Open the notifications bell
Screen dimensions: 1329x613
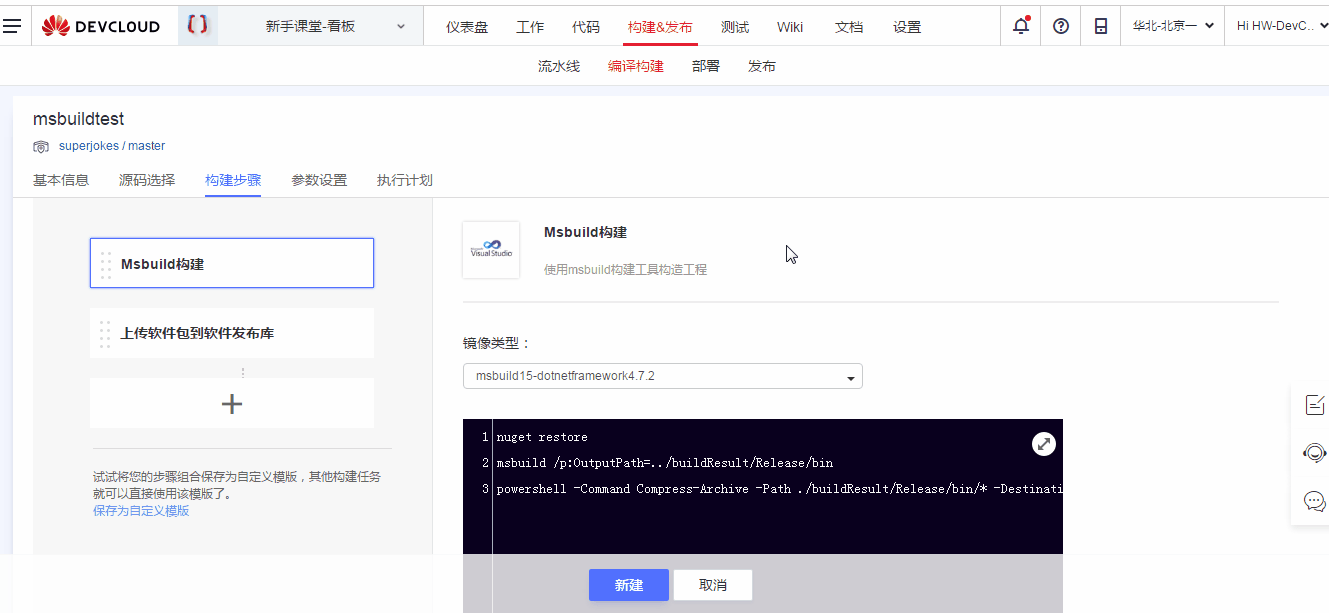tap(1019, 25)
